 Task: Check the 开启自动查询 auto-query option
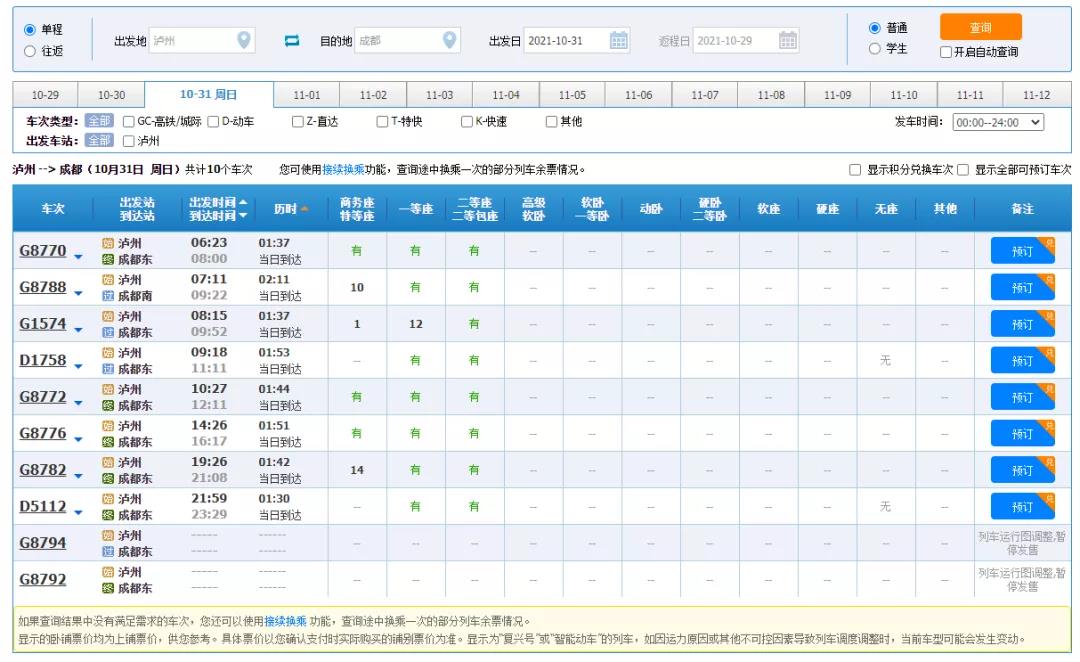point(944,52)
